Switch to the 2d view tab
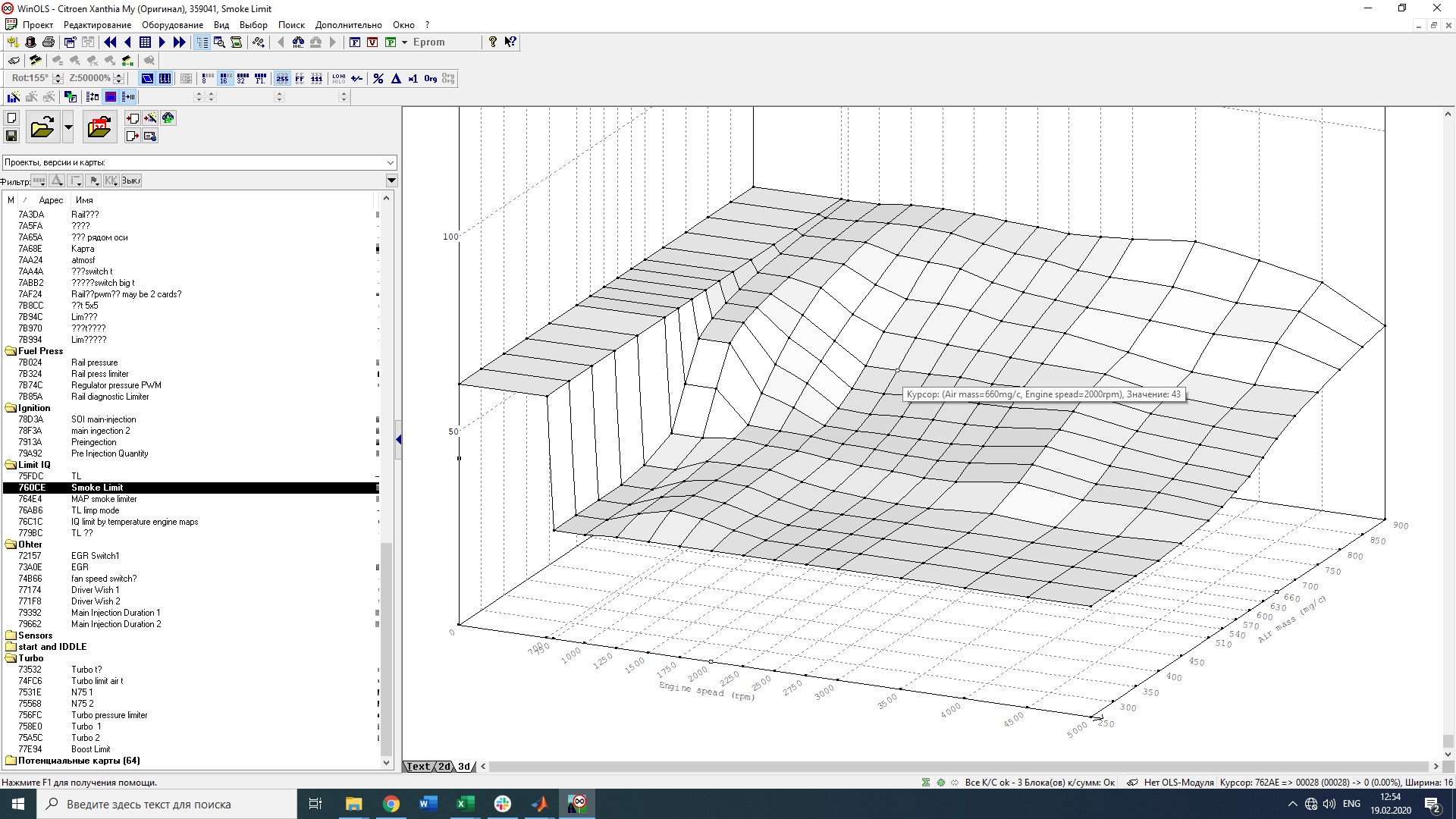The width and height of the screenshot is (1456, 819). click(x=444, y=767)
